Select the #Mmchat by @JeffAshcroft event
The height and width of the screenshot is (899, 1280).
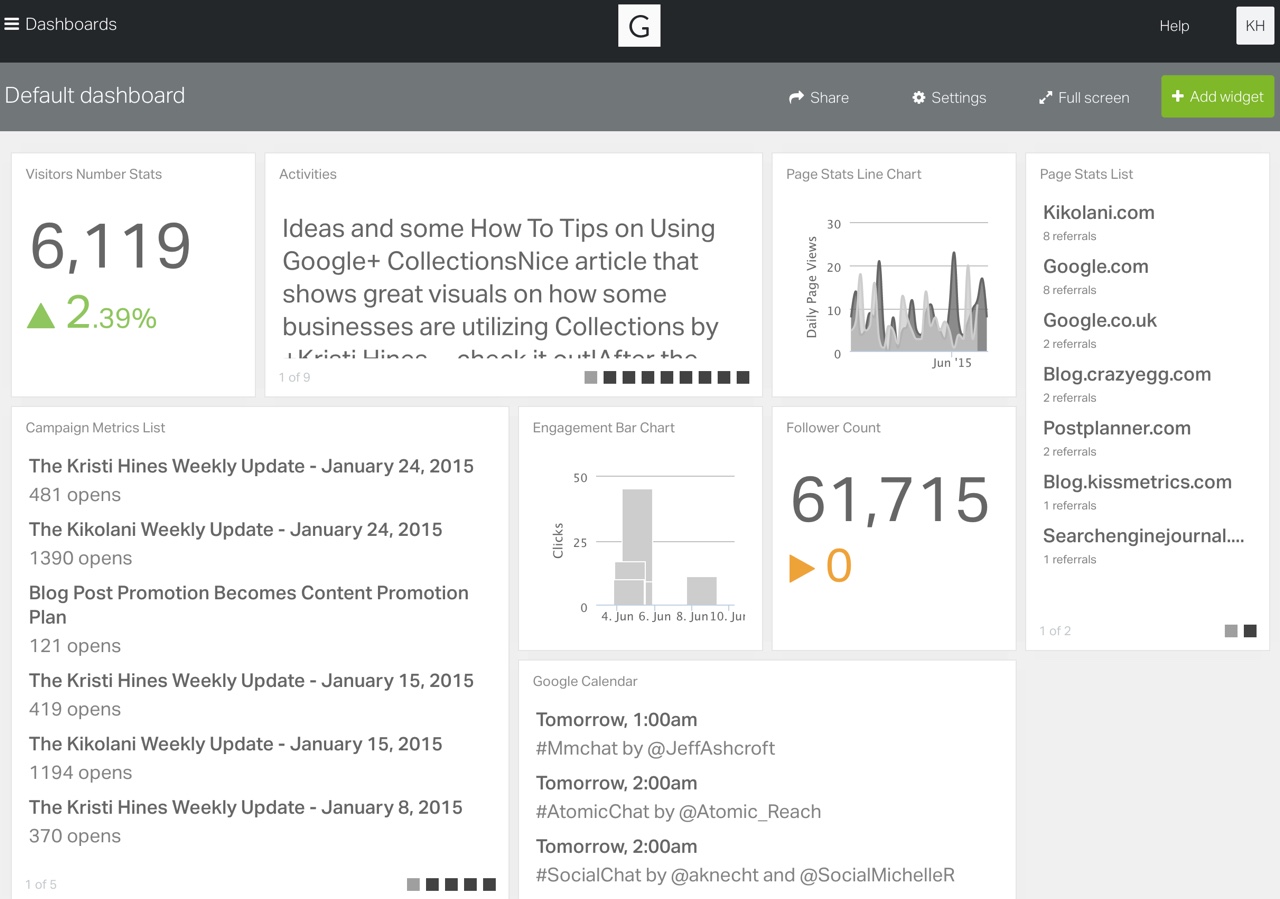click(655, 748)
